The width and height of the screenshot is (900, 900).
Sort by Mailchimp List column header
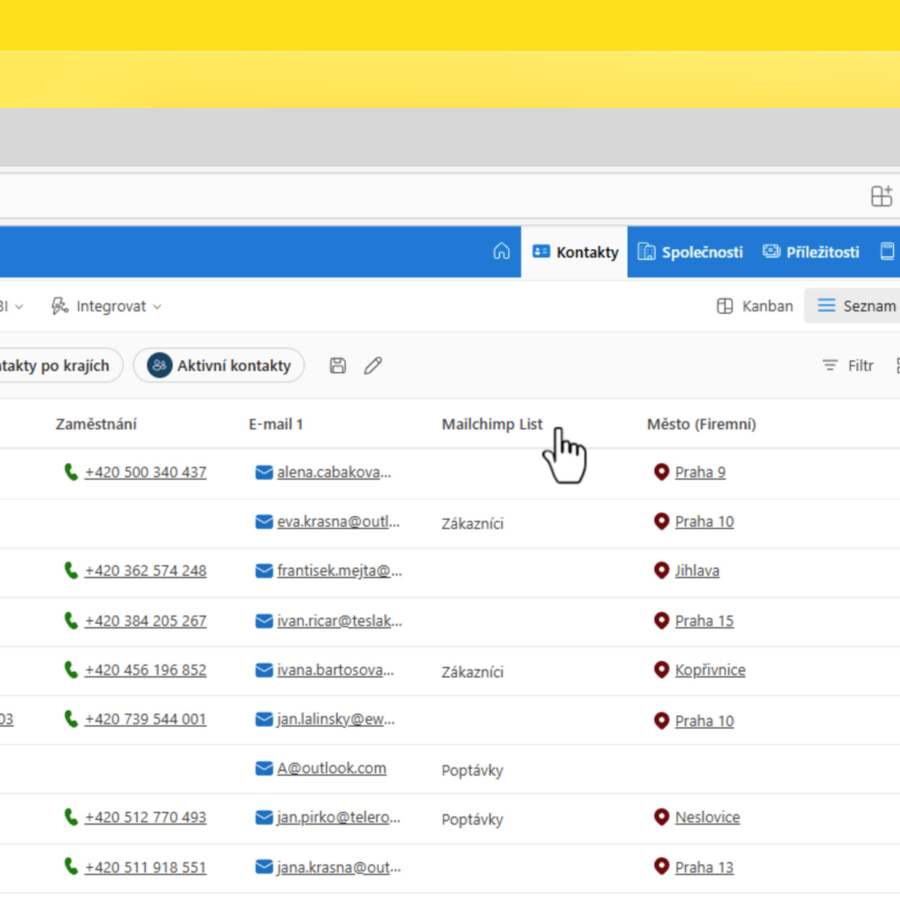492,424
